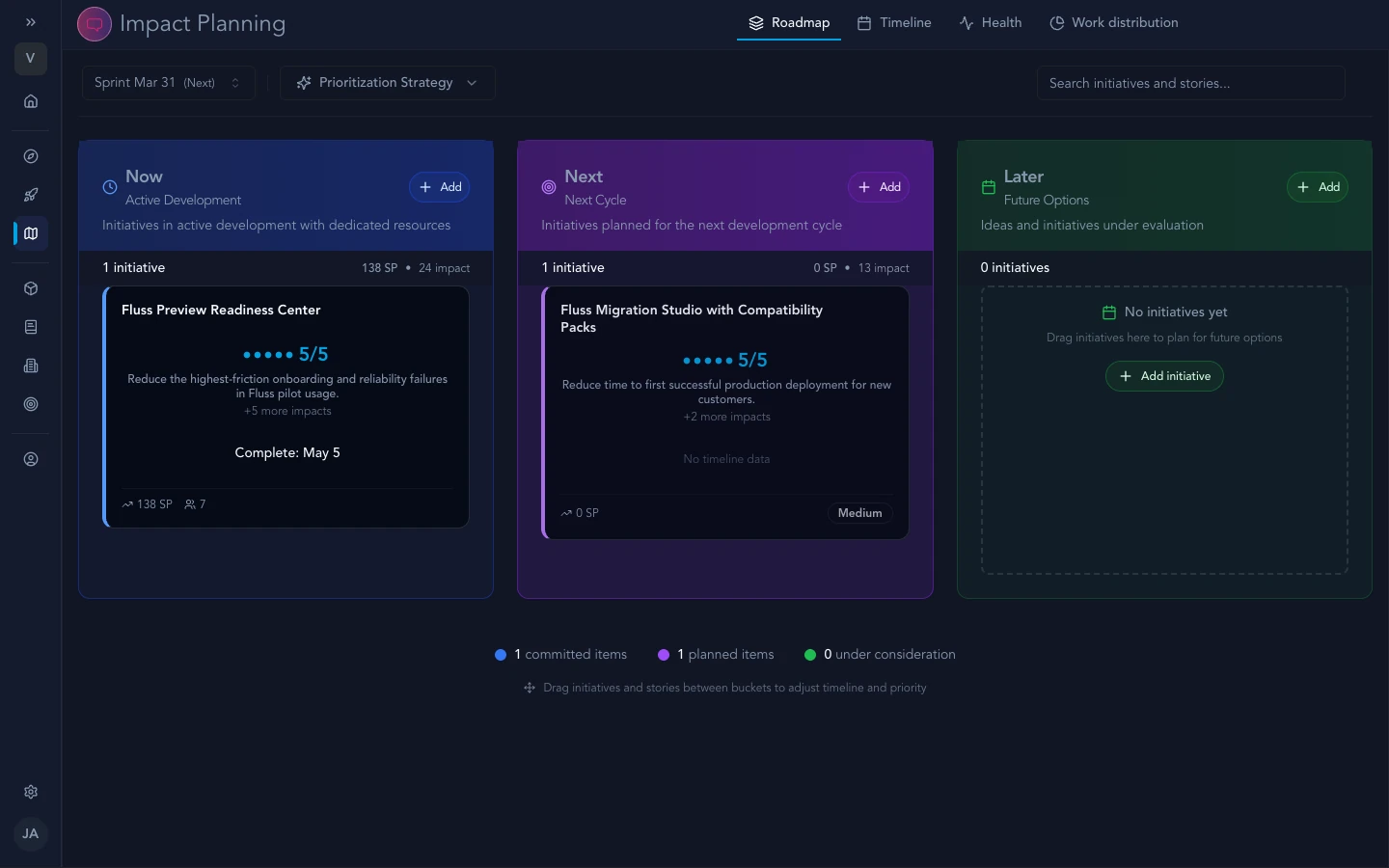
Task: Click the target icon in sidebar
Action: [31, 404]
